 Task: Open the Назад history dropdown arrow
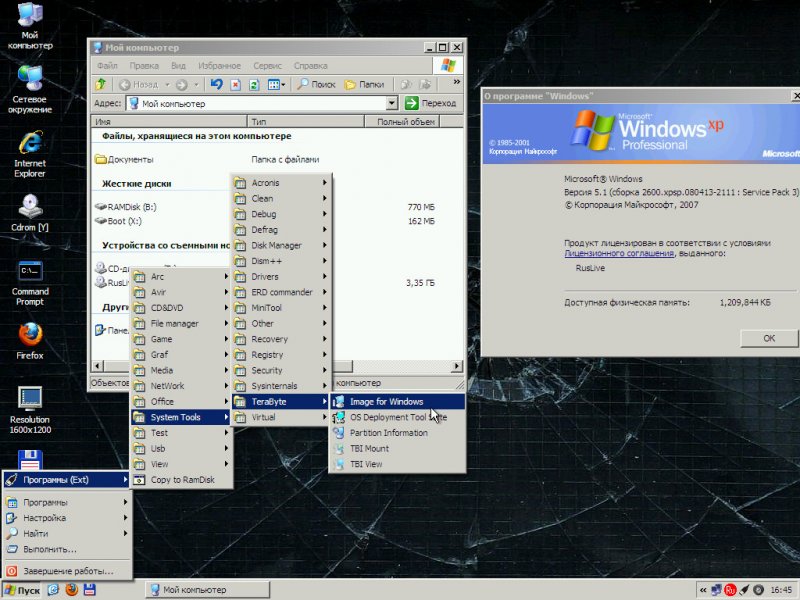click(167, 84)
